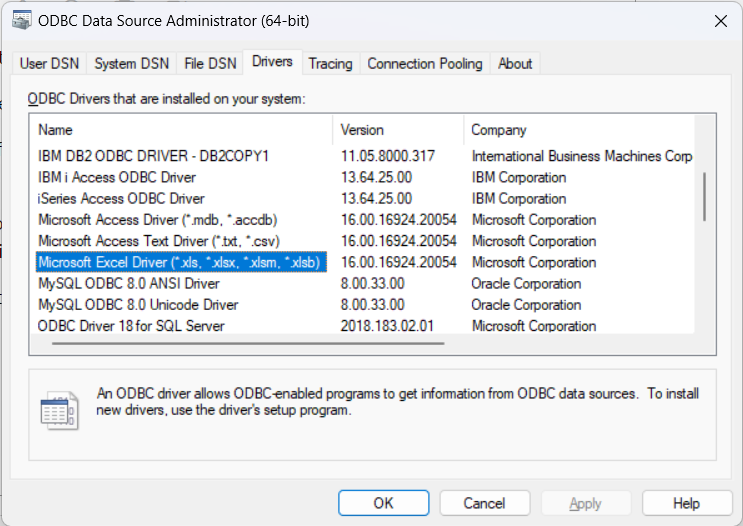Open the Connection Pooling tab
743x526 pixels.
pyautogui.click(x=424, y=64)
